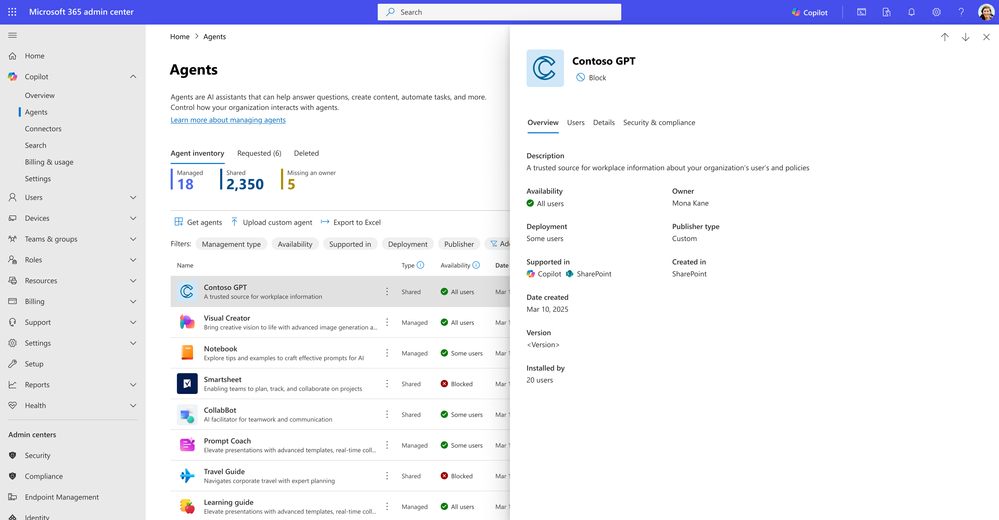Expand the Health section chevron
This screenshot has width=999, height=520.
[133, 405]
